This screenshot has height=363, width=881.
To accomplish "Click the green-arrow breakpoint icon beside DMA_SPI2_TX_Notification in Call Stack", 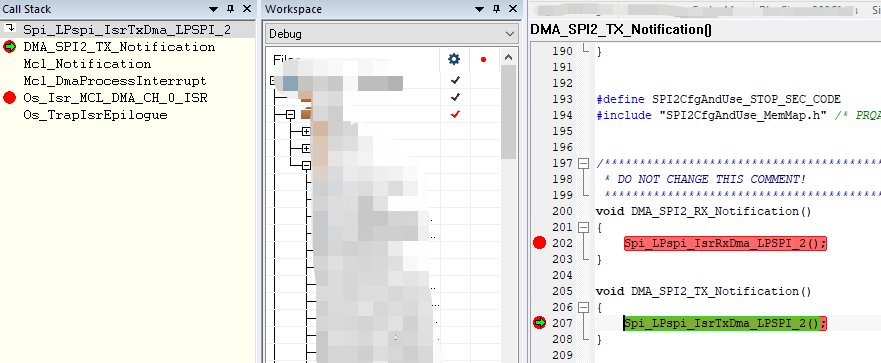I will tap(10, 47).
